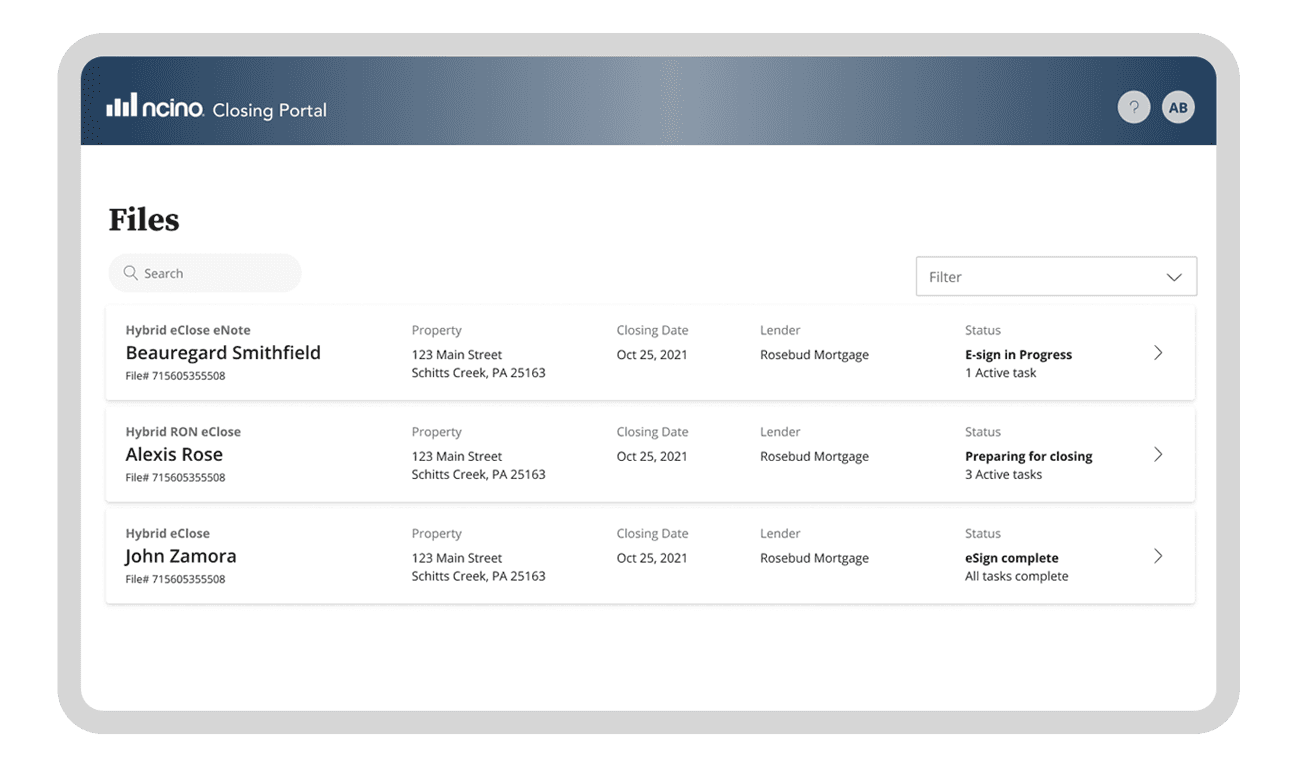1300x769 pixels.
Task: Click the Alexis Rose file name
Action: coord(174,454)
